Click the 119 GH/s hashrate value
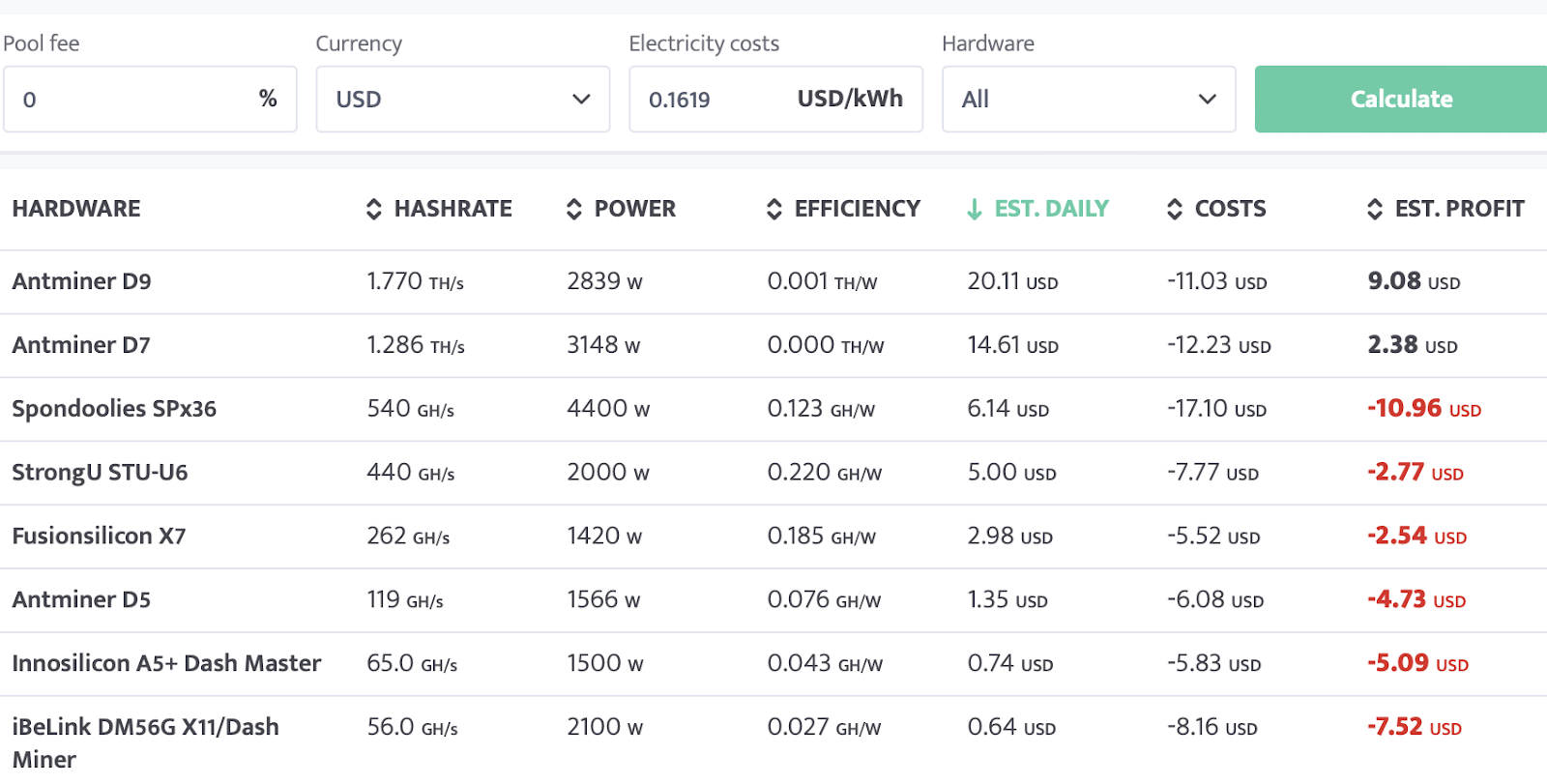 (405, 600)
